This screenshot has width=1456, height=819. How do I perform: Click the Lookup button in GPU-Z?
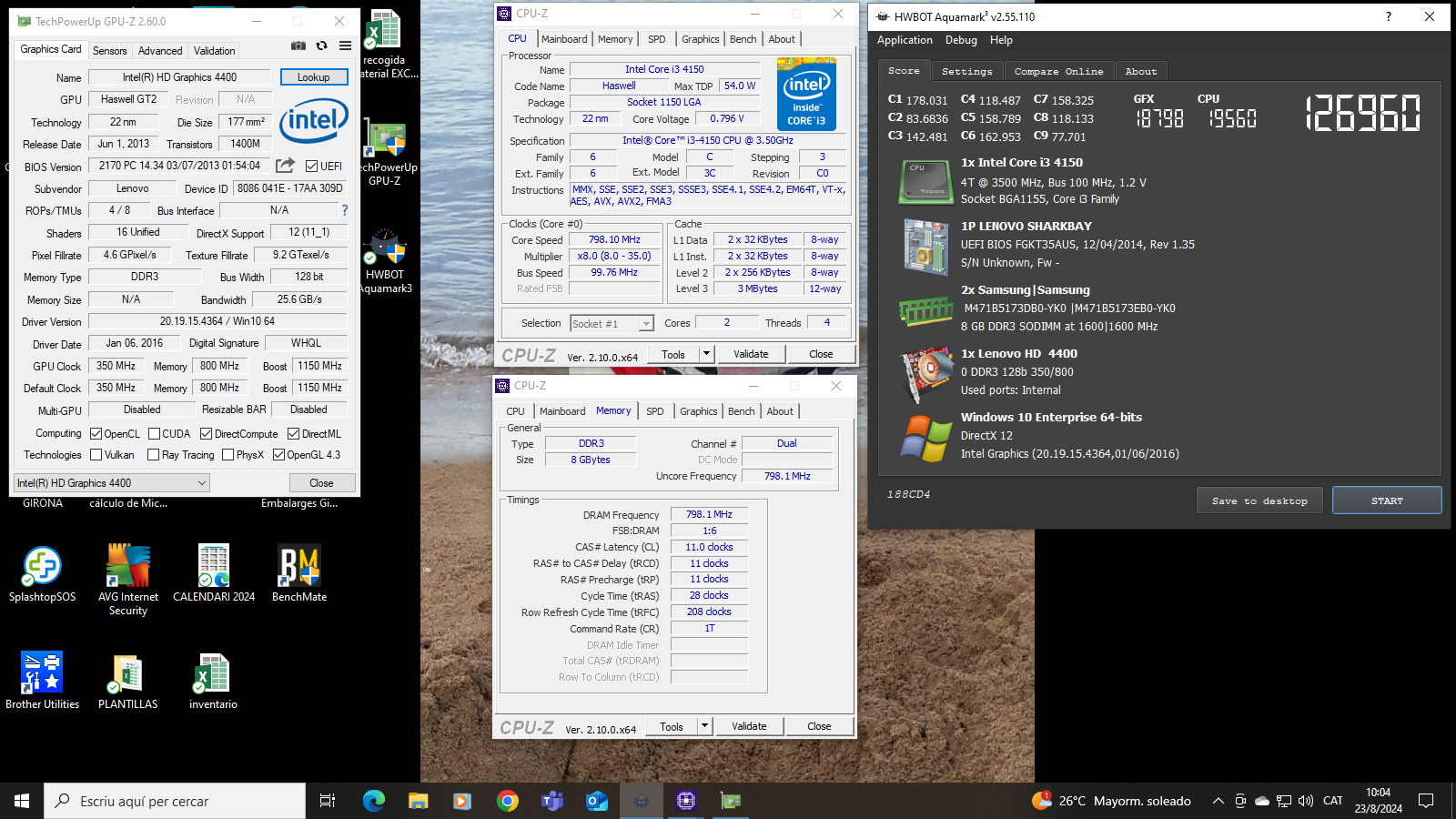[x=314, y=77]
